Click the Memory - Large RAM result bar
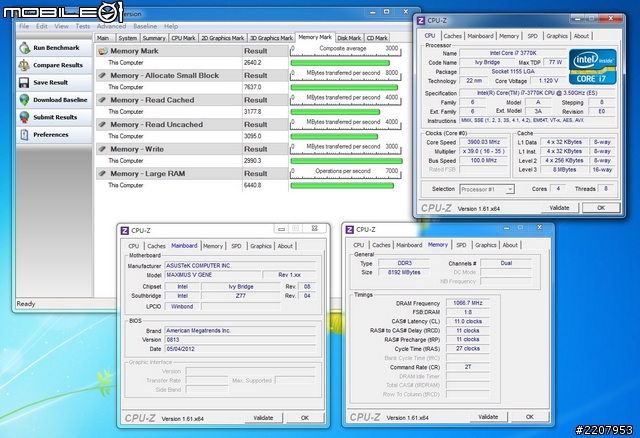 (342, 185)
